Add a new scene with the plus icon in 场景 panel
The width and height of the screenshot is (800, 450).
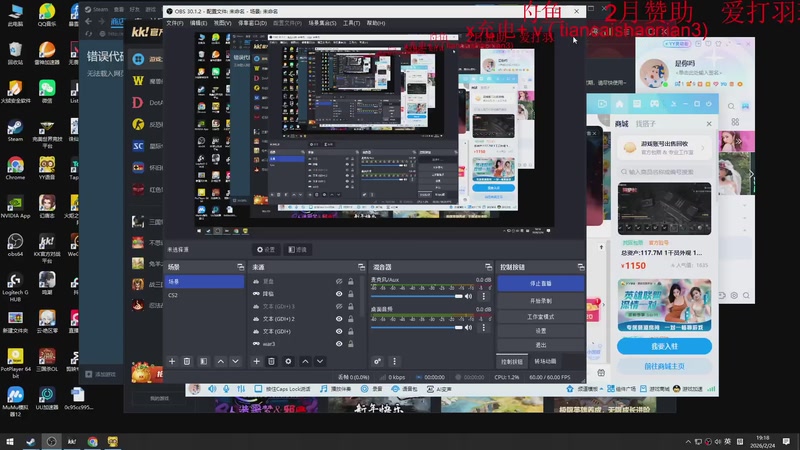click(x=172, y=361)
